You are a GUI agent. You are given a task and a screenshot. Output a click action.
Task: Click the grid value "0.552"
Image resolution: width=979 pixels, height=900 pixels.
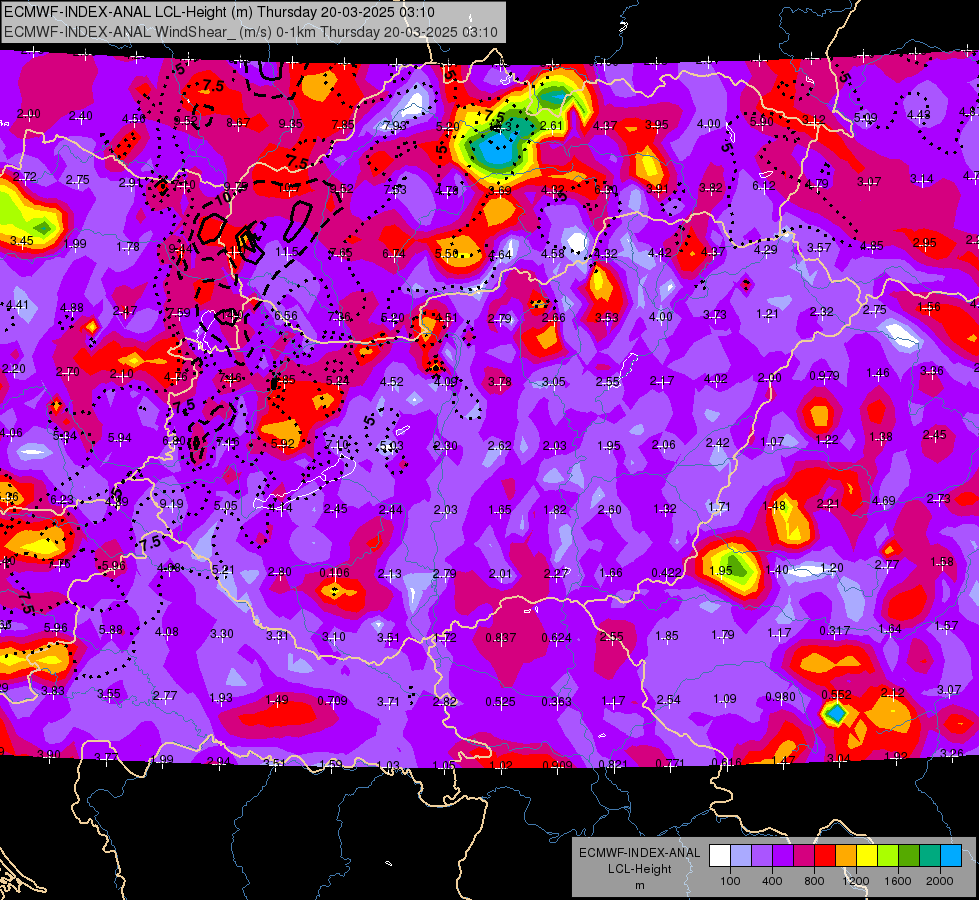(837, 695)
